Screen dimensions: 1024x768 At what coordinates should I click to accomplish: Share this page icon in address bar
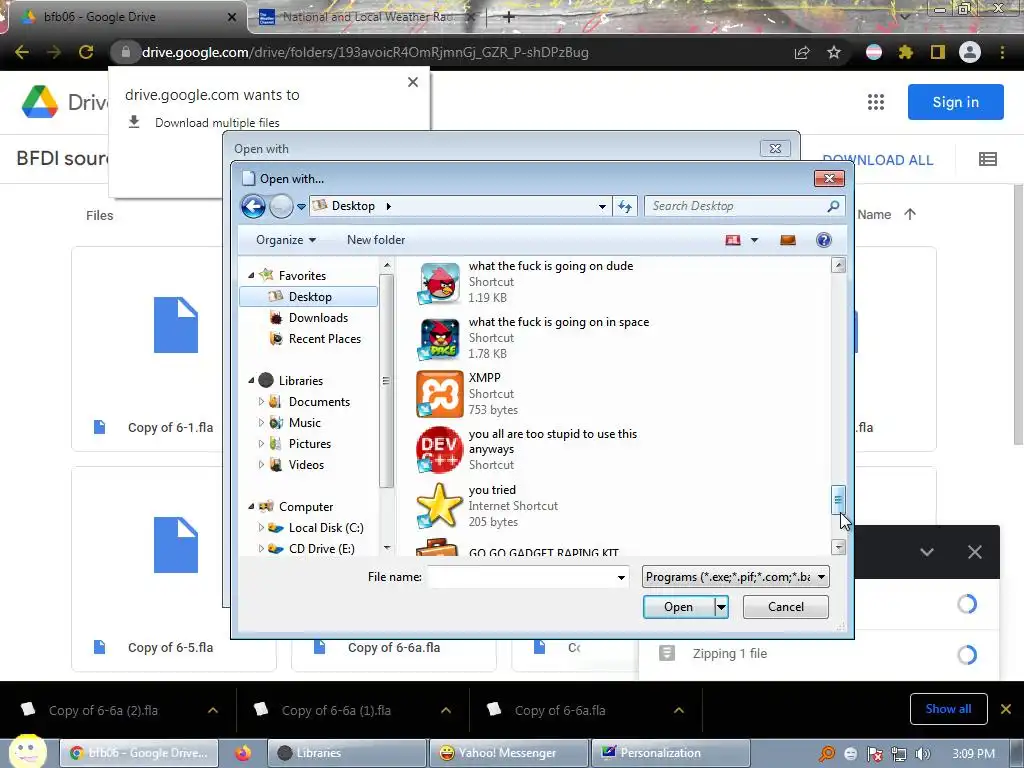[802, 52]
